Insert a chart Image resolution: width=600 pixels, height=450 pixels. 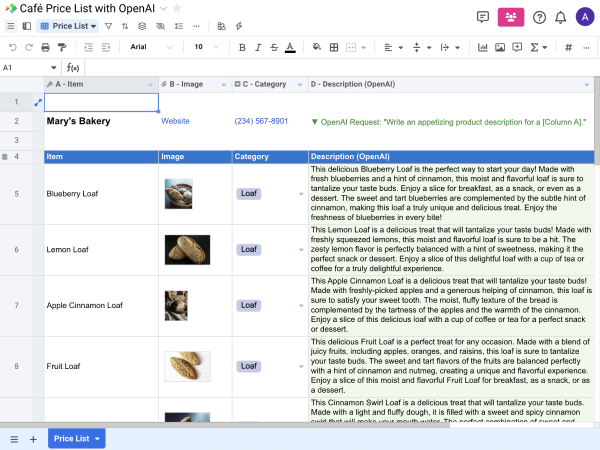(483, 47)
